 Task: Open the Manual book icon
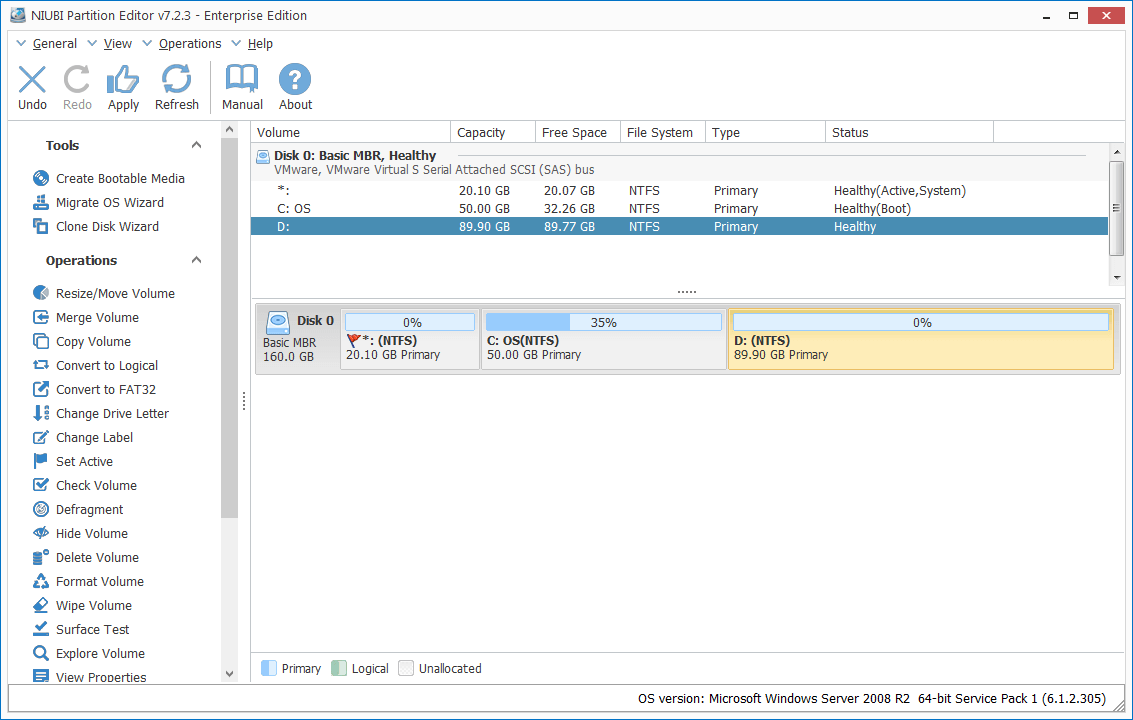pyautogui.click(x=242, y=81)
